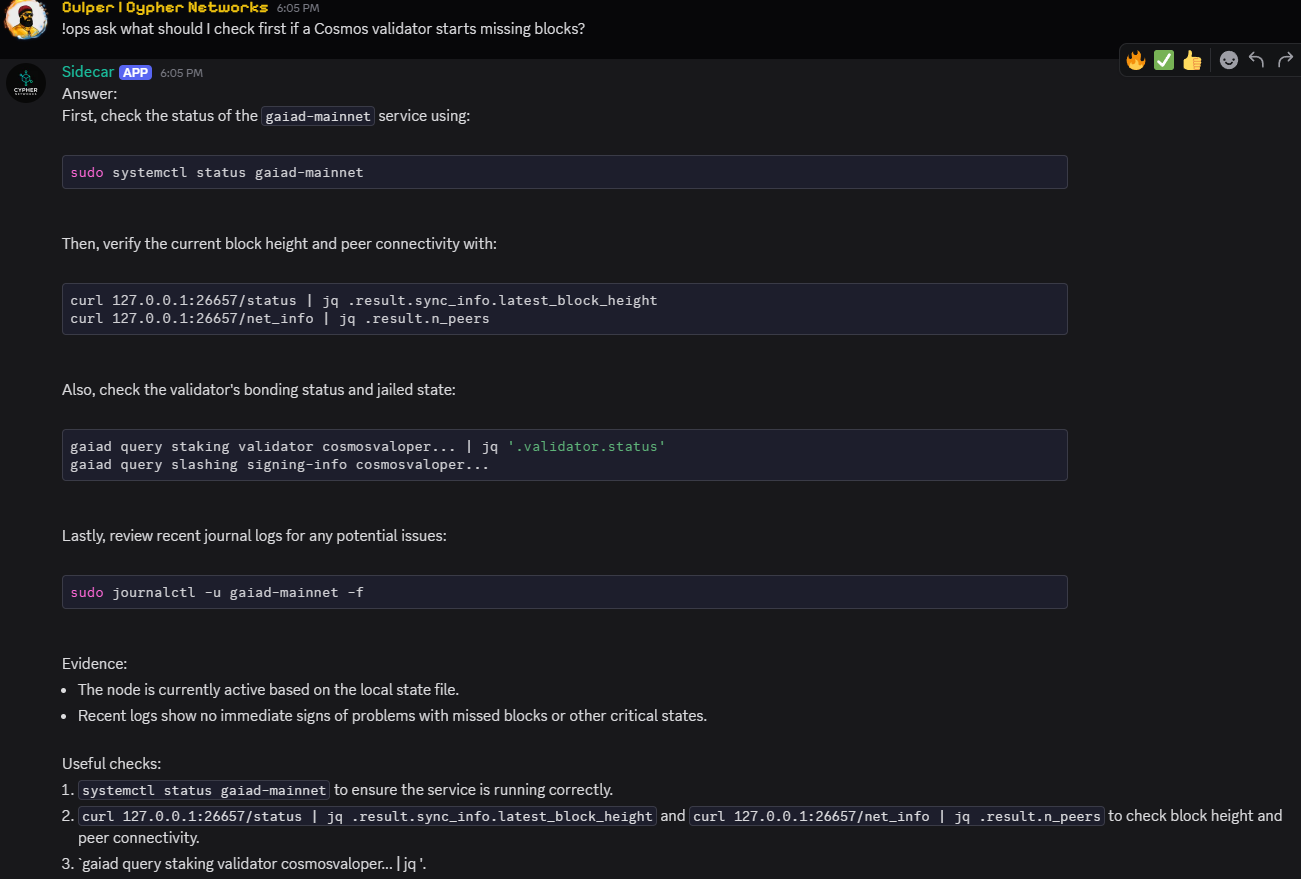React with the fire emoji
This screenshot has width=1301, height=879.
[1135, 60]
